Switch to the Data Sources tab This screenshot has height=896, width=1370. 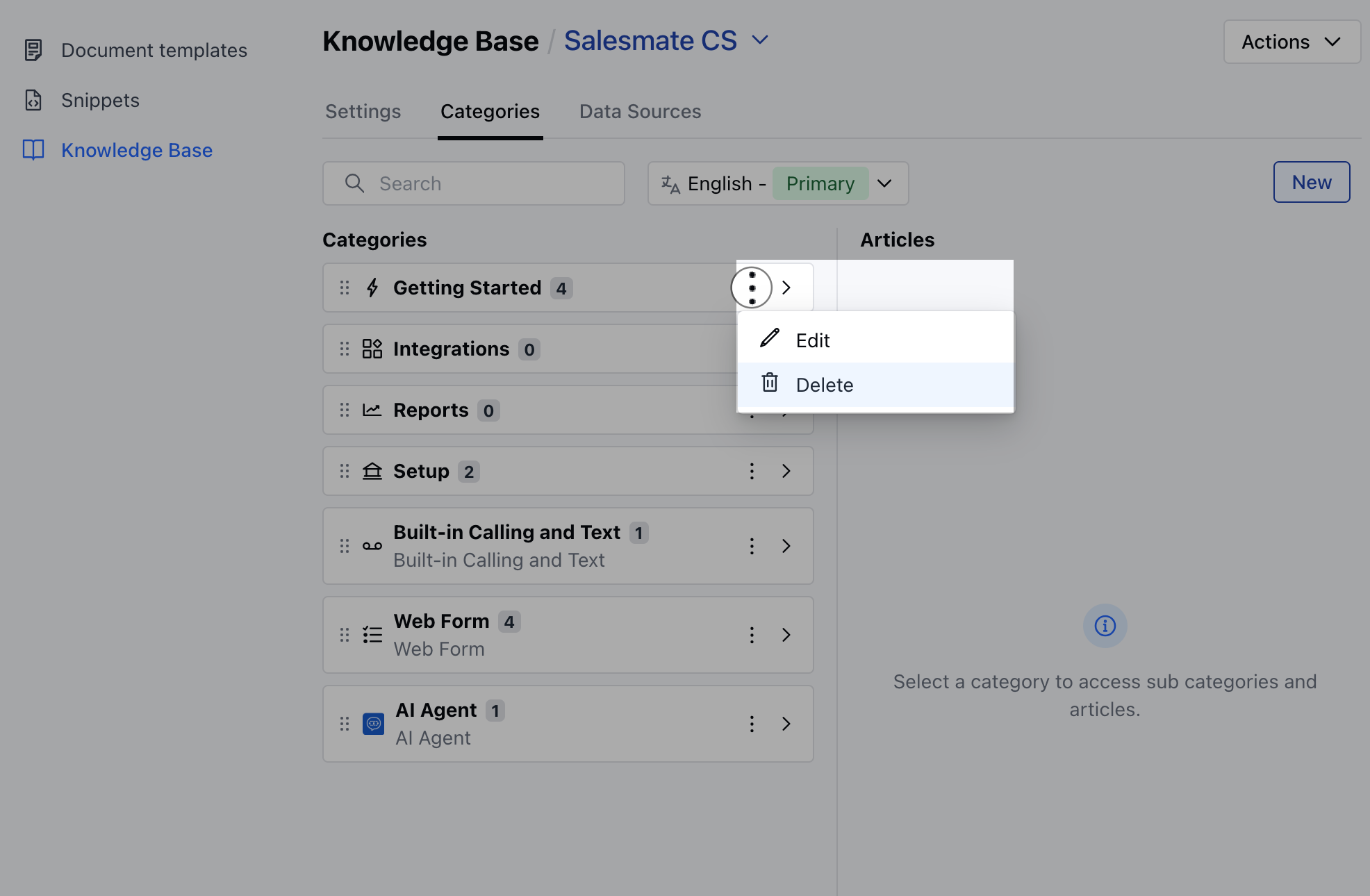tap(640, 111)
